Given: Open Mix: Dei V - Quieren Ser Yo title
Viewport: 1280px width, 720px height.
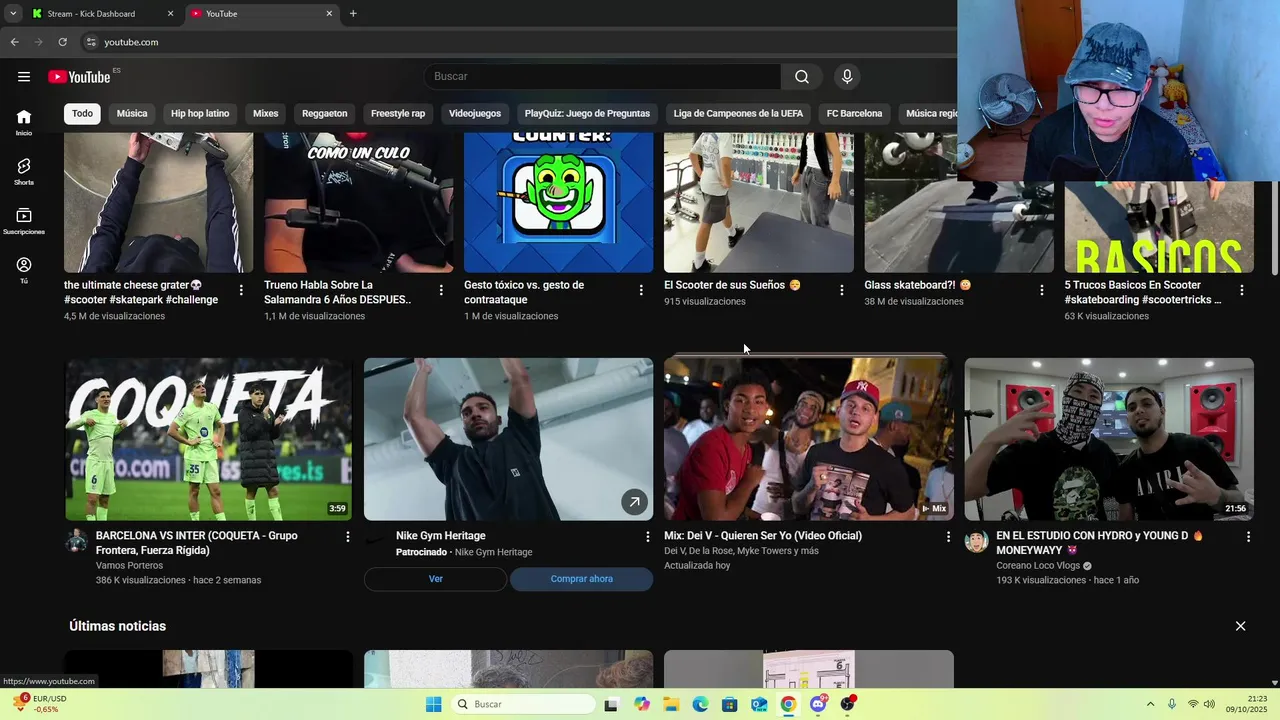Looking at the screenshot, I should pos(763,536).
